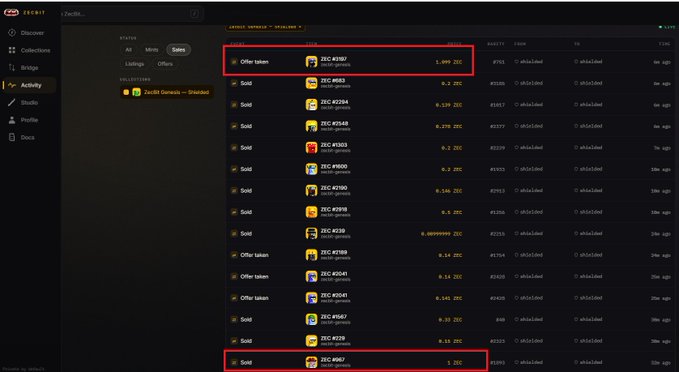Click the Sold icon in ZEC #2294 row
679x372 pixels.
pos(234,105)
